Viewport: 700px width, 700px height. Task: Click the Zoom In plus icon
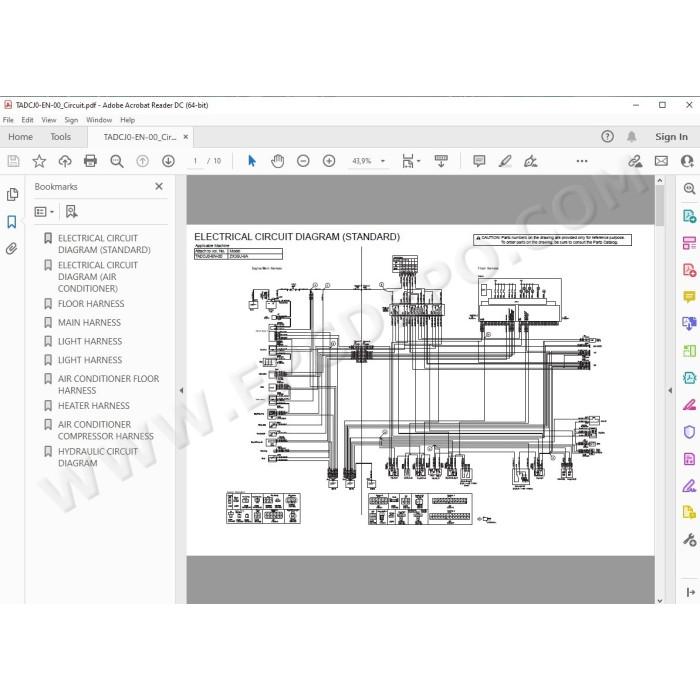pyautogui.click(x=329, y=161)
